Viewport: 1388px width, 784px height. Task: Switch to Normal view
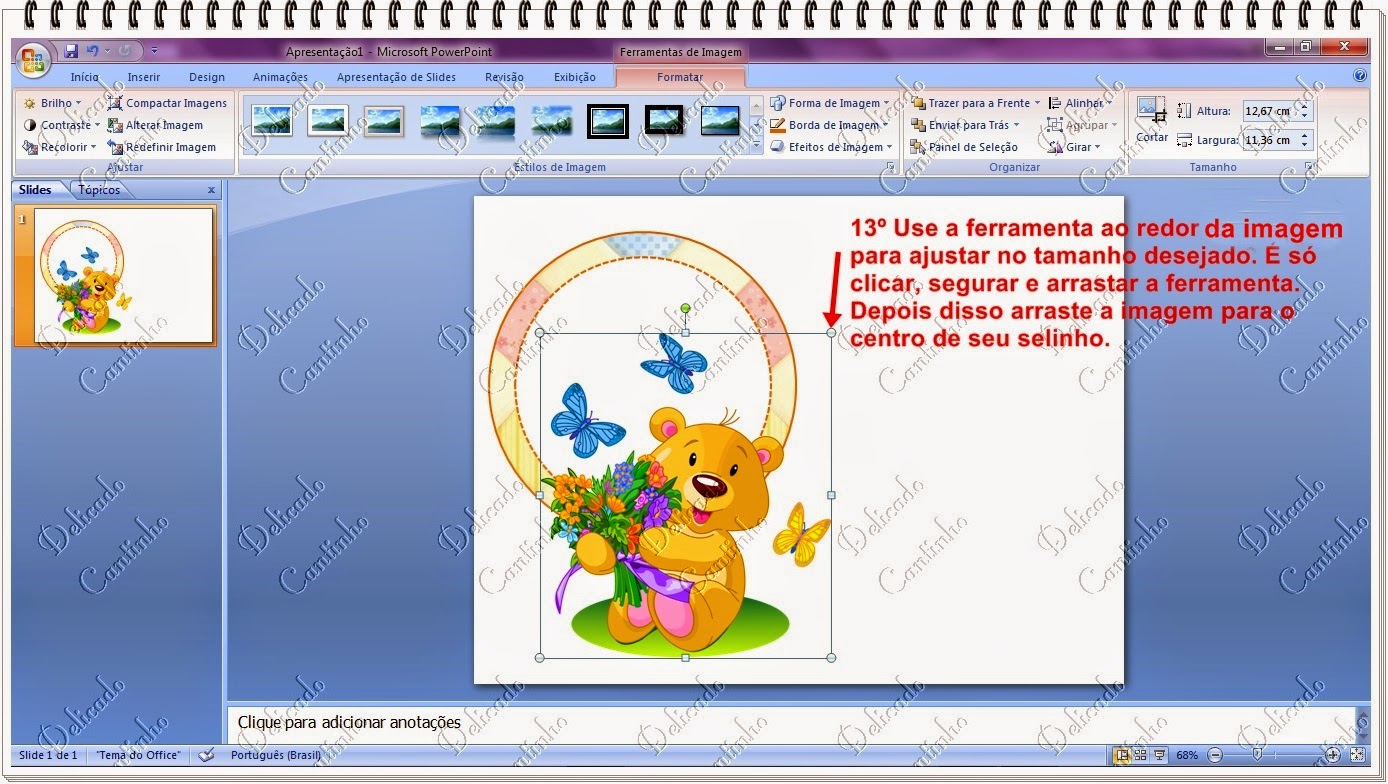tap(1122, 755)
